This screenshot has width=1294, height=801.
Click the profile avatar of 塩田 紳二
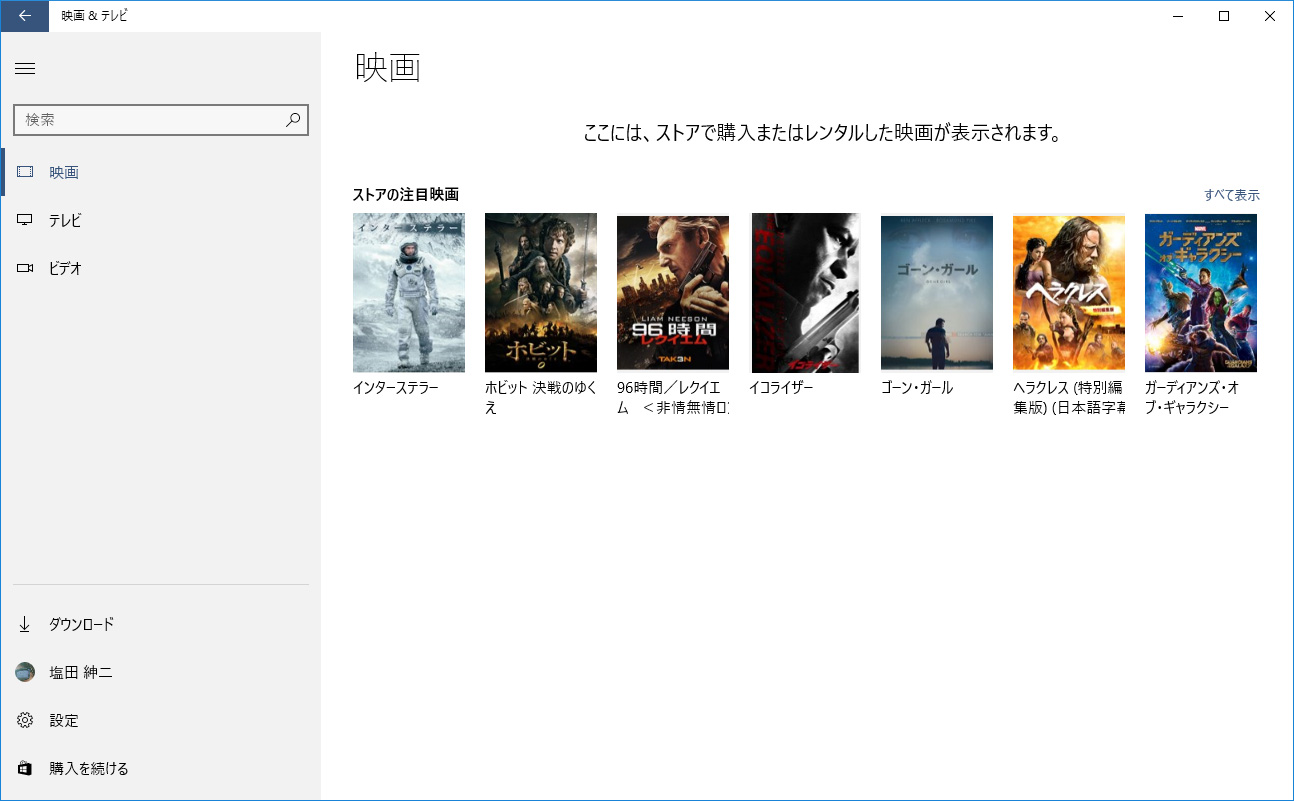pos(25,672)
